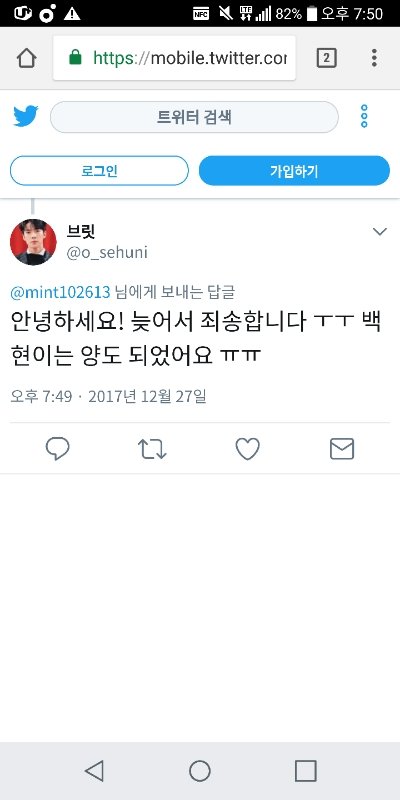Image resolution: width=400 pixels, height=800 pixels.
Task: Open the @o_sehuni profile handle
Action: tap(107, 253)
